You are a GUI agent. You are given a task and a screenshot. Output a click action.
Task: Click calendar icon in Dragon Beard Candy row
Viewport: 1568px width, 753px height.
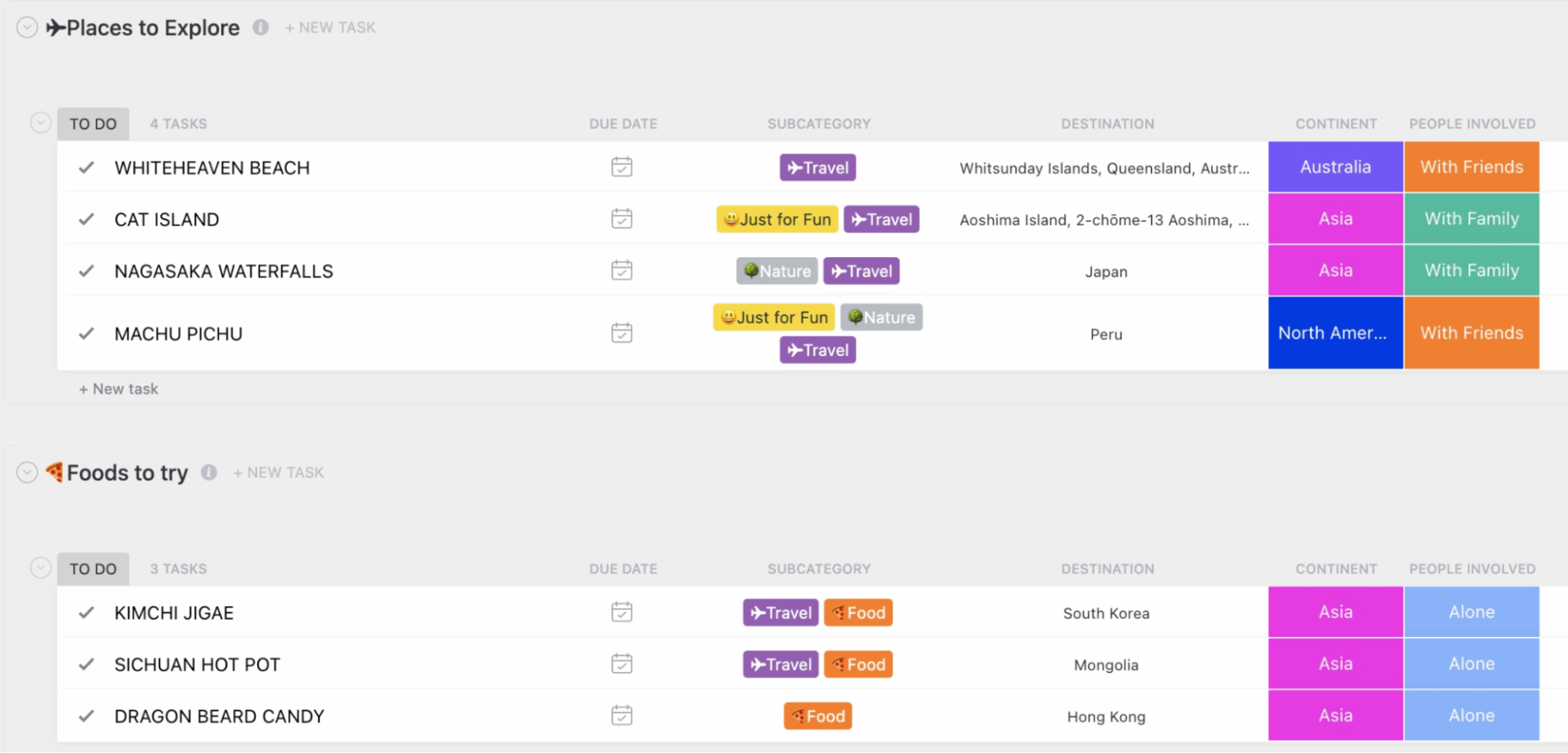point(621,716)
